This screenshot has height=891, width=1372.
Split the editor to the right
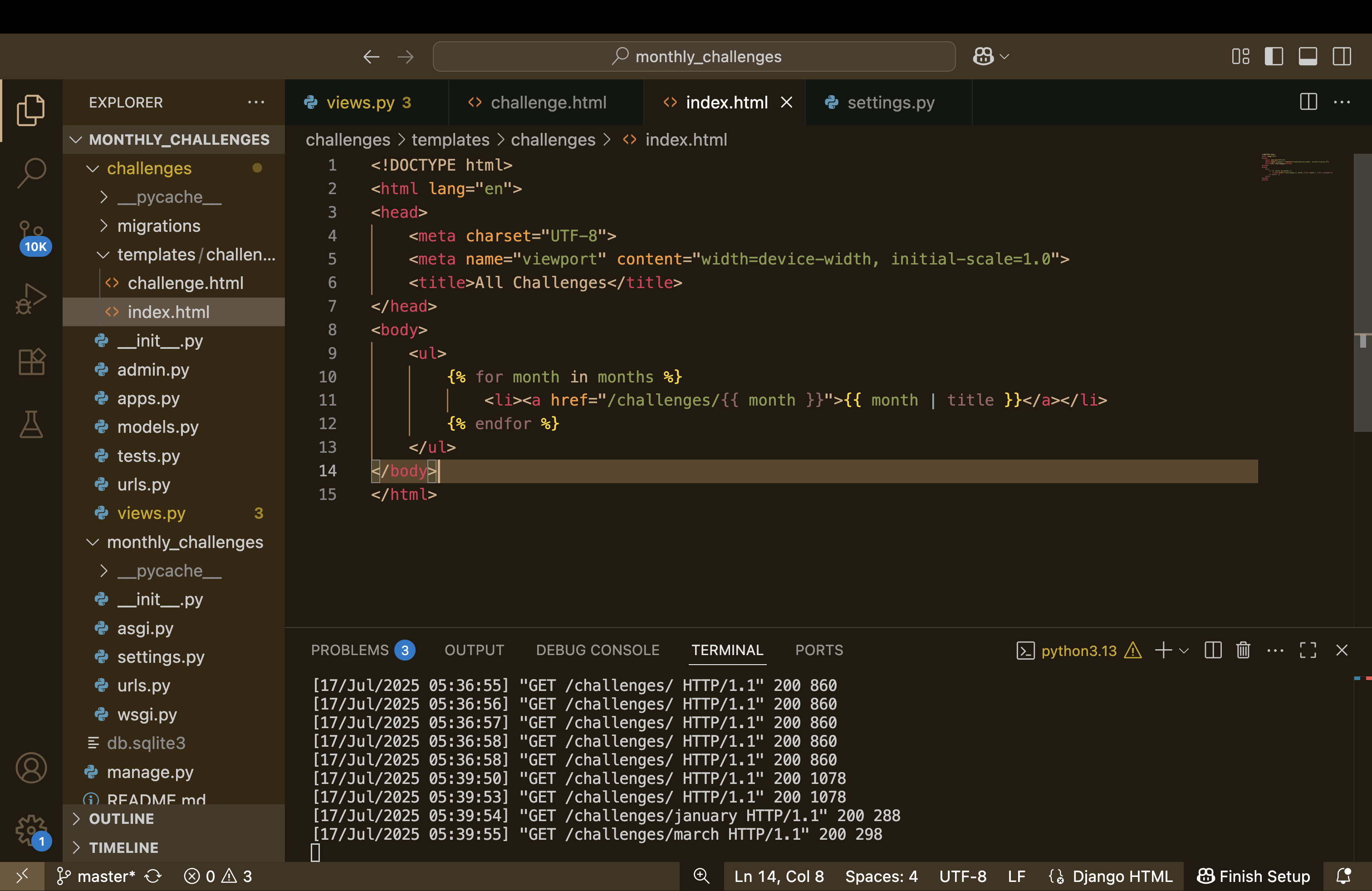1308,102
